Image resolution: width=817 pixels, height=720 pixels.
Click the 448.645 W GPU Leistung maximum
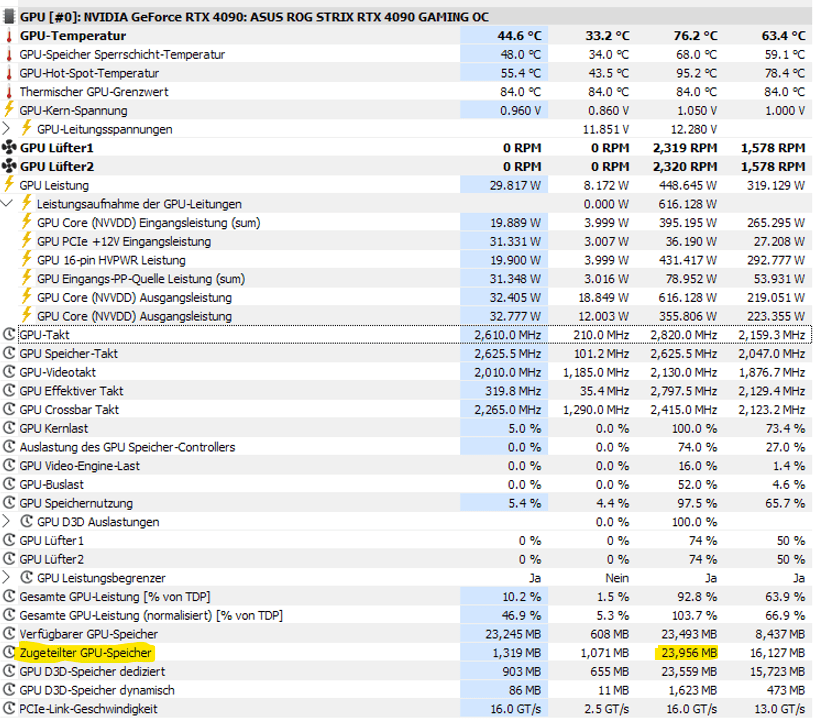coord(688,185)
